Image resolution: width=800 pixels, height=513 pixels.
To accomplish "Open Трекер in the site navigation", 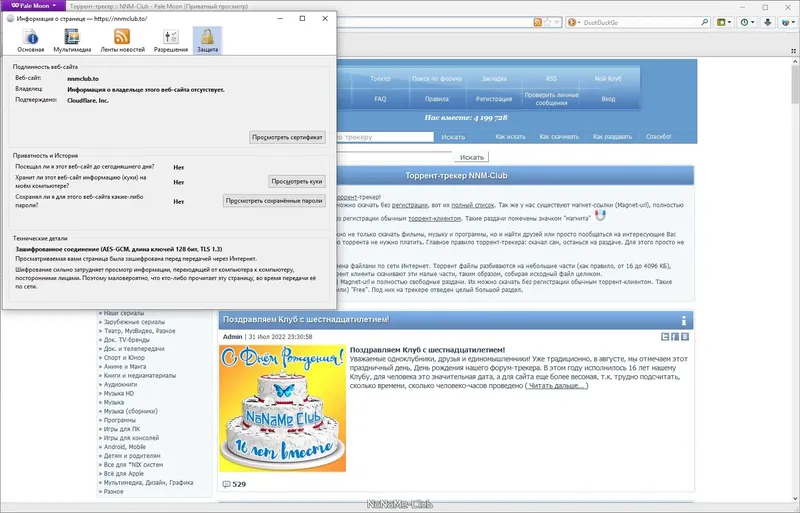I will click(380, 79).
